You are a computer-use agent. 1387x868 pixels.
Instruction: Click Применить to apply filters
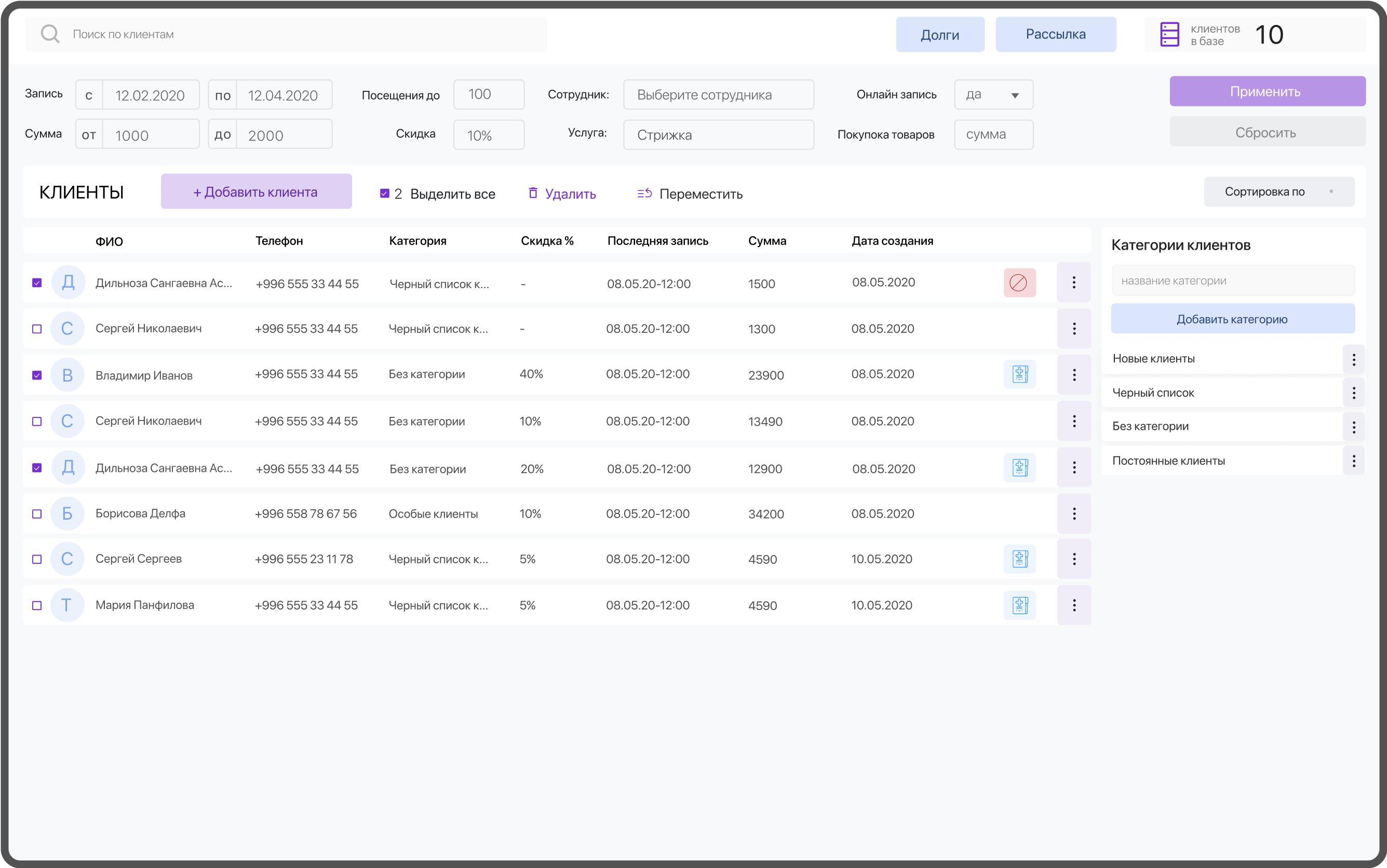click(1268, 91)
